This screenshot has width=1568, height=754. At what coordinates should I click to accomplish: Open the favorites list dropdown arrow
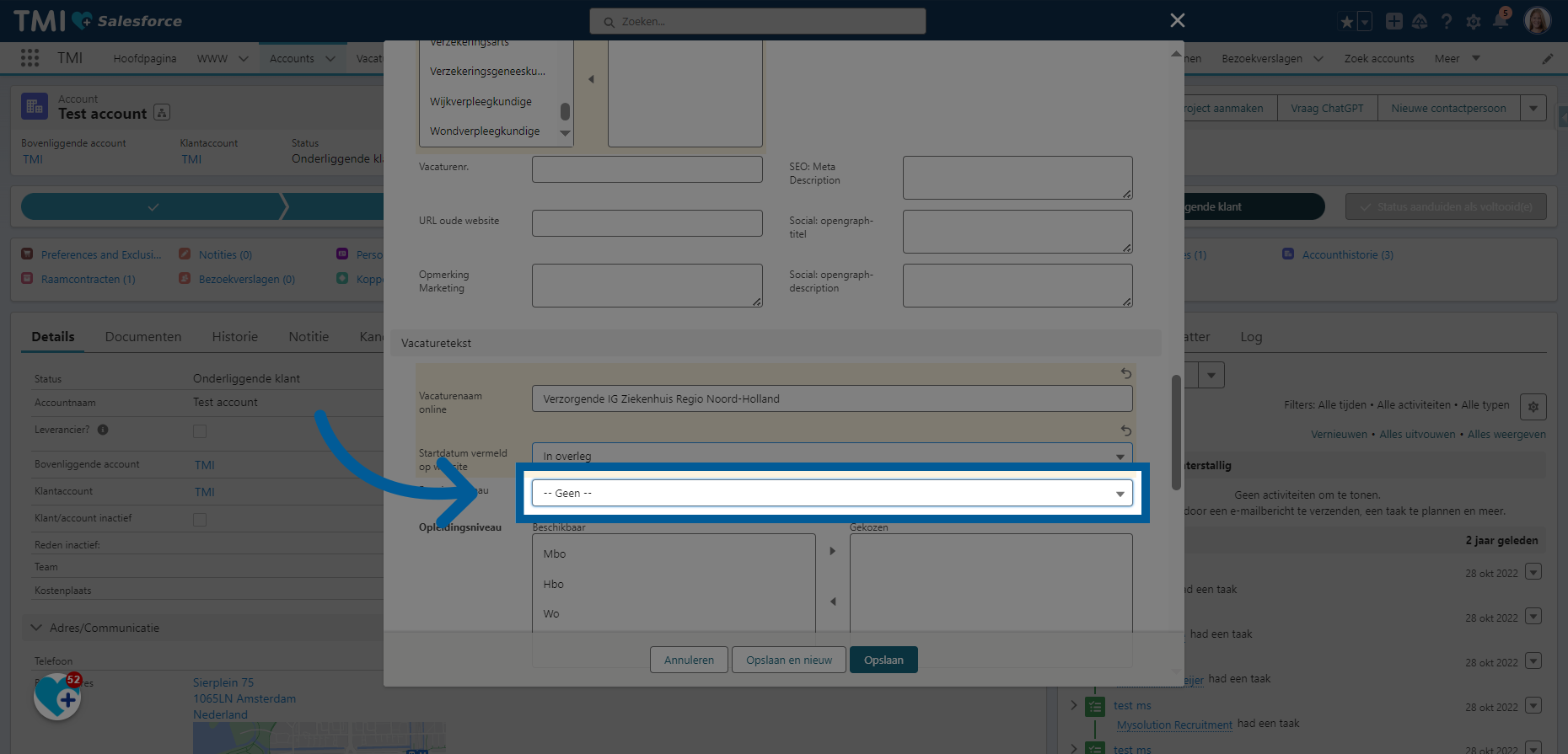(x=1365, y=22)
